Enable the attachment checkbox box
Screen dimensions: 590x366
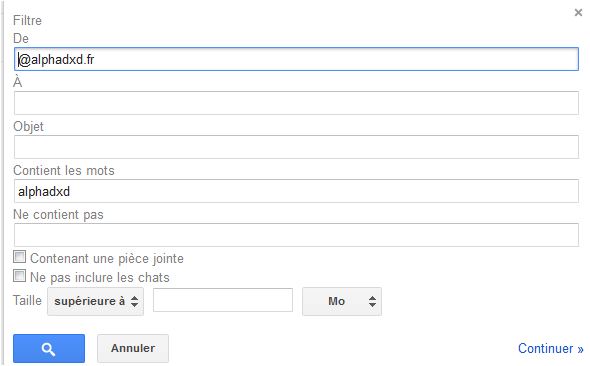(x=20, y=257)
